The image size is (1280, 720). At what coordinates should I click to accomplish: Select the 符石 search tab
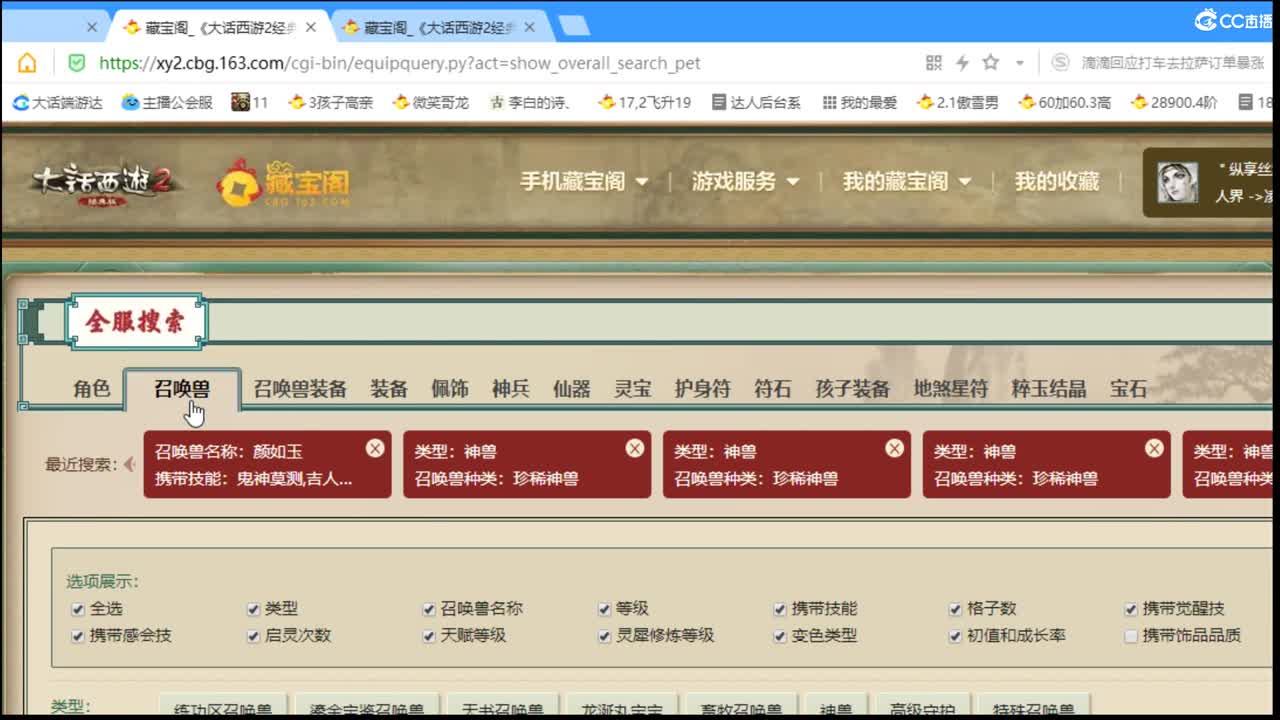click(x=773, y=389)
